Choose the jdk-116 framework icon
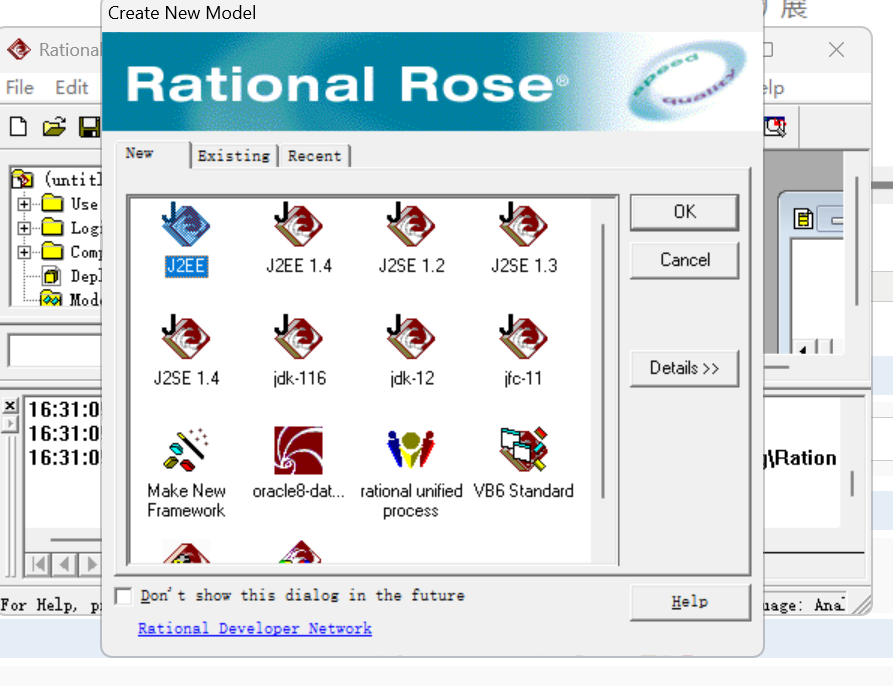Image resolution: width=893 pixels, height=686 pixels. pyautogui.click(x=298, y=338)
